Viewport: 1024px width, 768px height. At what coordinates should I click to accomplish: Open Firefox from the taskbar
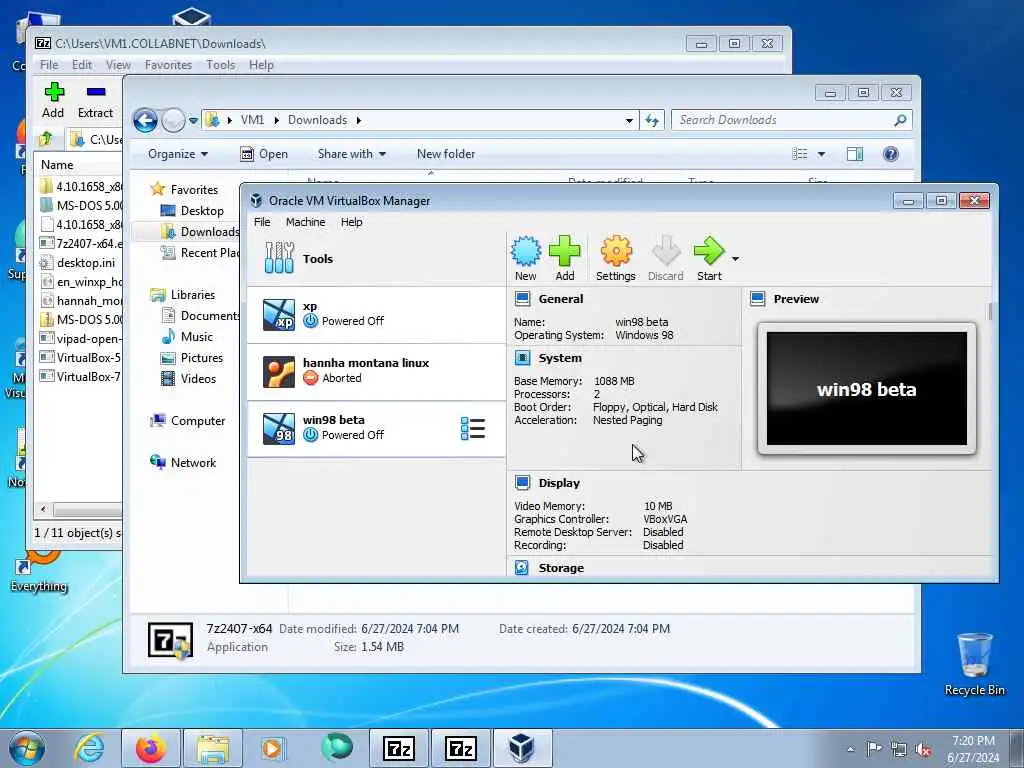coord(151,748)
